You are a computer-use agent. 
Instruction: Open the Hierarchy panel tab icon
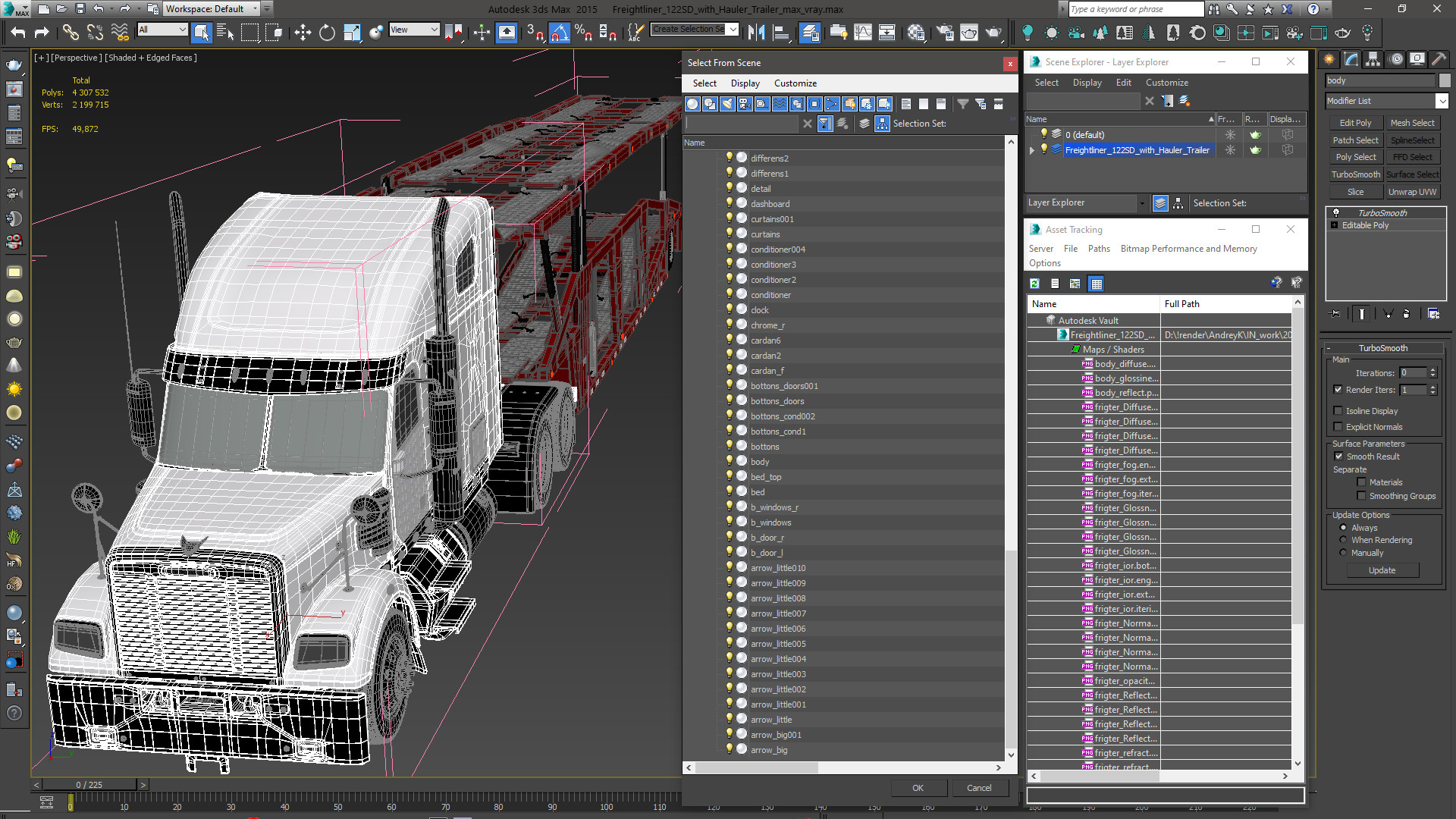pyautogui.click(x=1373, y=59)
